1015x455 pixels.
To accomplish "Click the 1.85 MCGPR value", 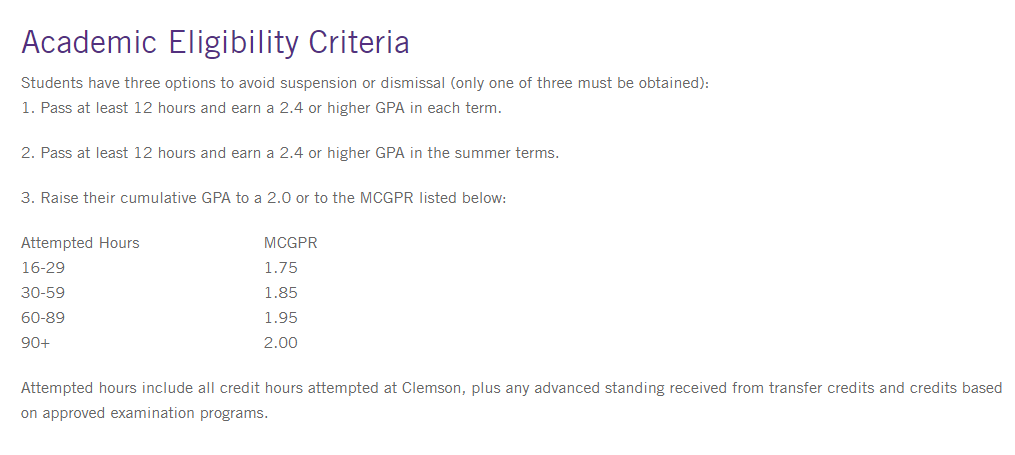I will pos(281,293).
